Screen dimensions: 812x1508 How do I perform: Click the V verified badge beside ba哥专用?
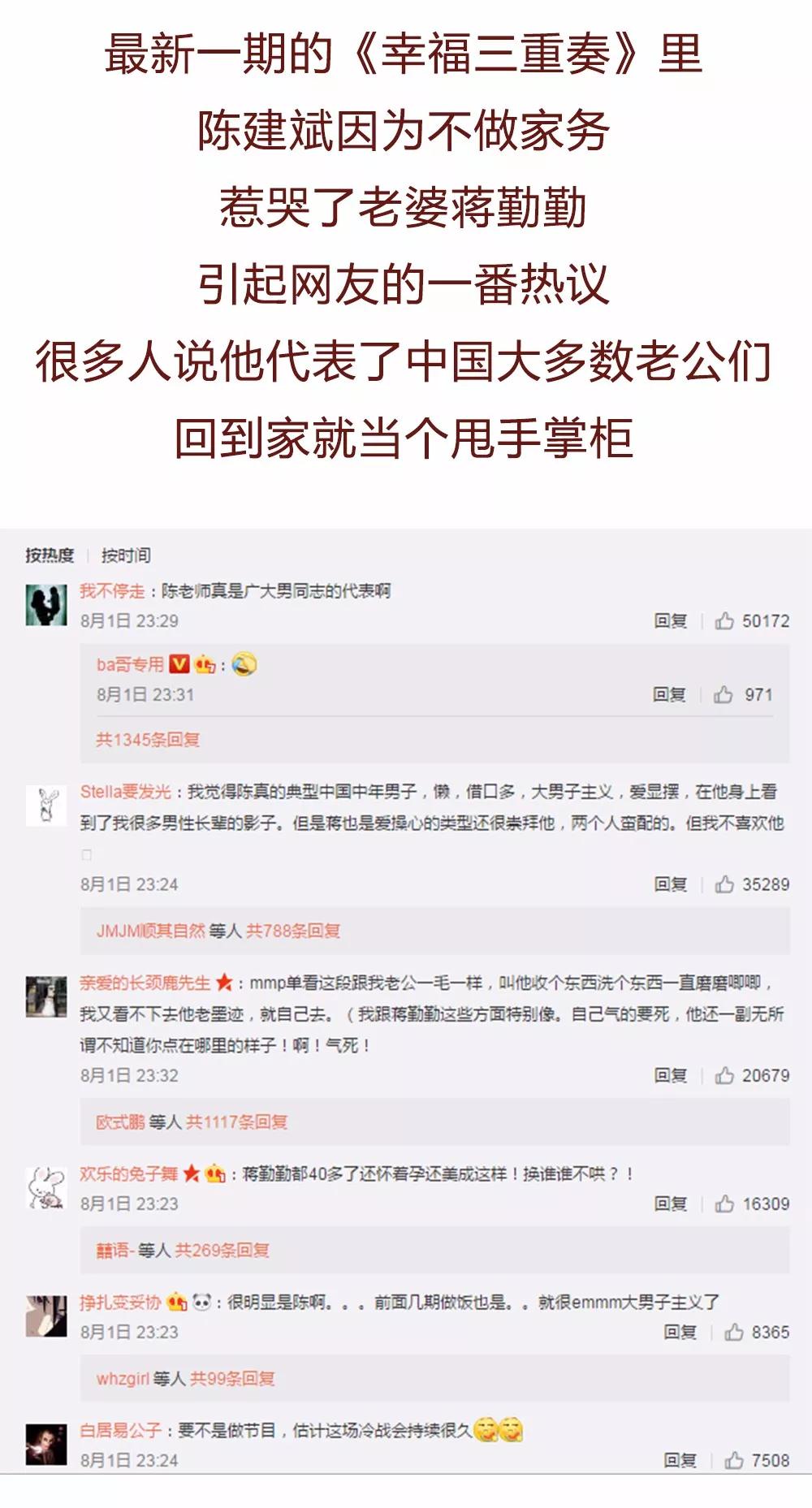click(179, 665)
